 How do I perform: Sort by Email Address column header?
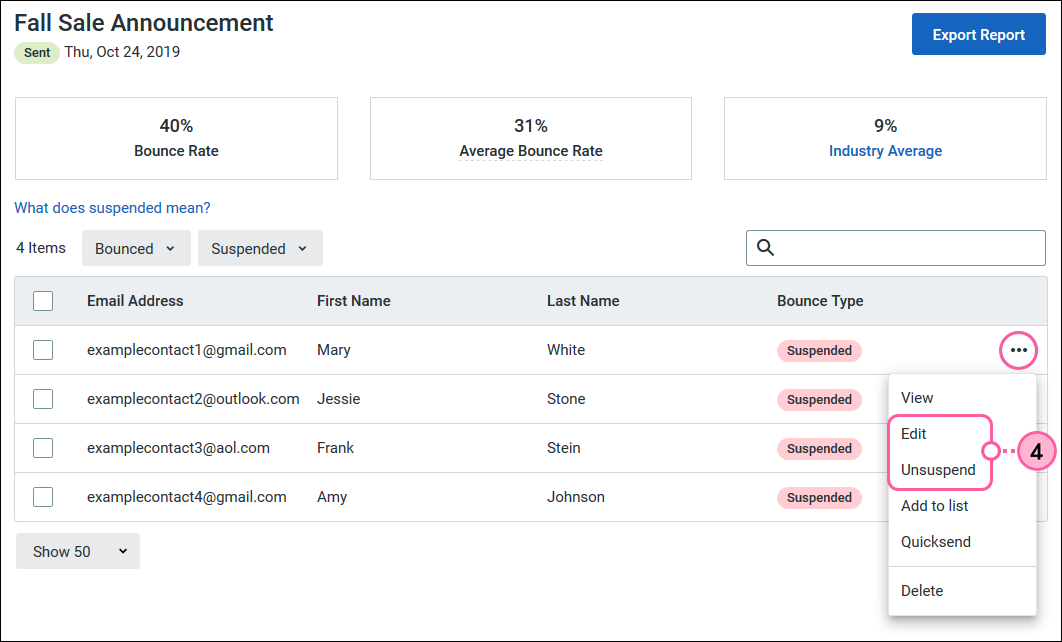pyautogui.click(x=135, y=301)
